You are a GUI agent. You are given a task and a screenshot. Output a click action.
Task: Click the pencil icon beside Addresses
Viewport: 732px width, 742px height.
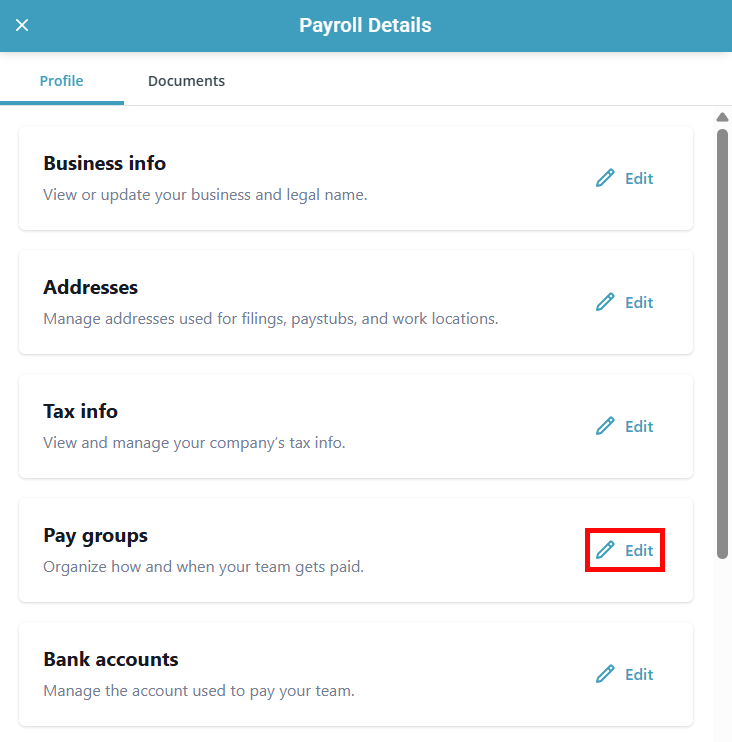click(605, 302)
